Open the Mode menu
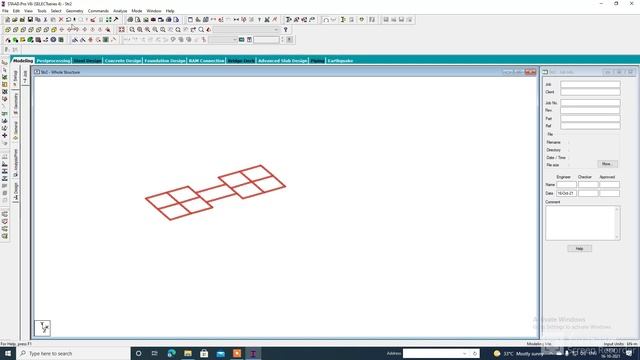Viewport: 640px width, 360px height. pyautogui.click(x=137, y=11)
